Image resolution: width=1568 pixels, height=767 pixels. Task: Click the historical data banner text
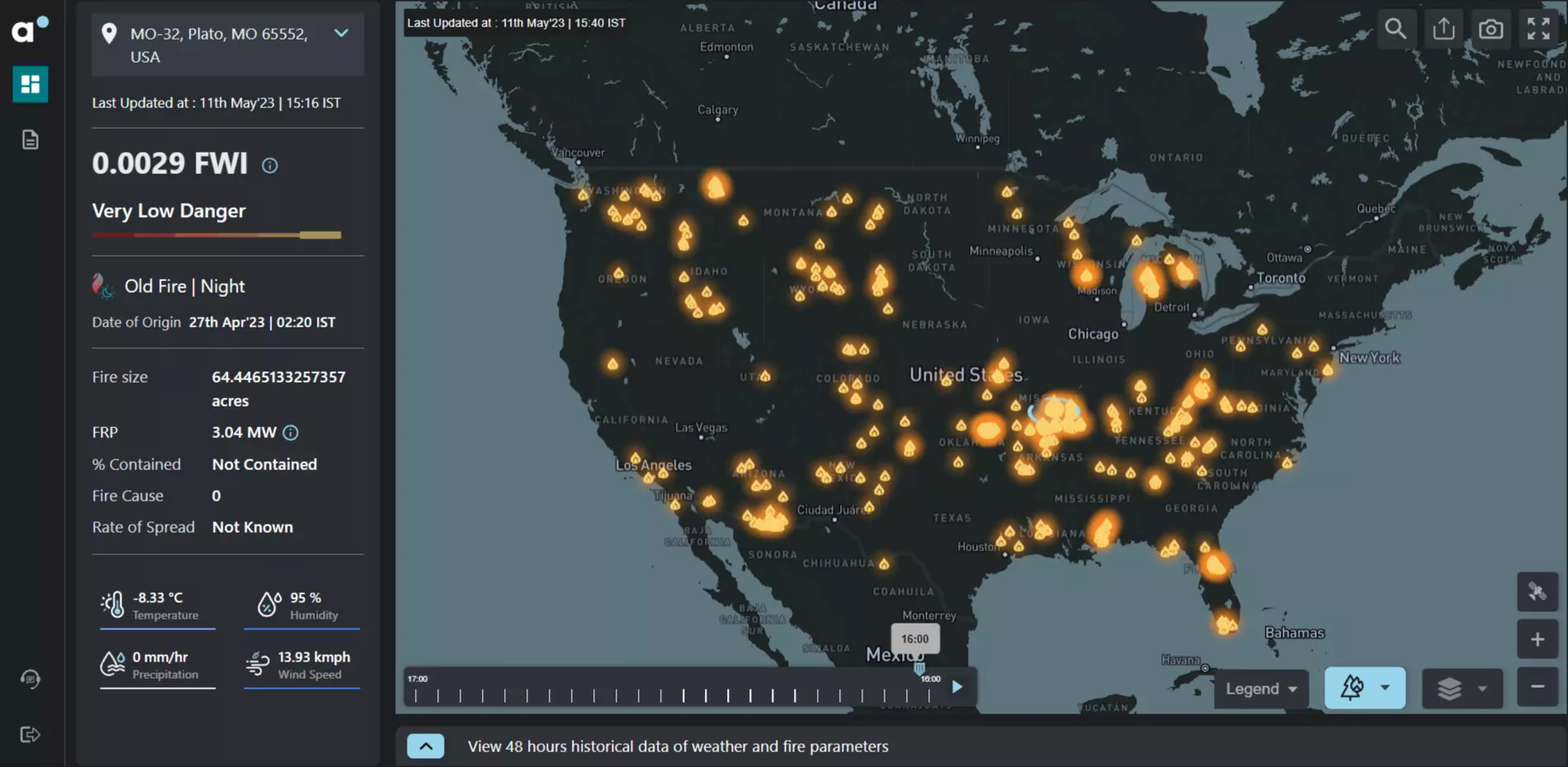[678, 746]
